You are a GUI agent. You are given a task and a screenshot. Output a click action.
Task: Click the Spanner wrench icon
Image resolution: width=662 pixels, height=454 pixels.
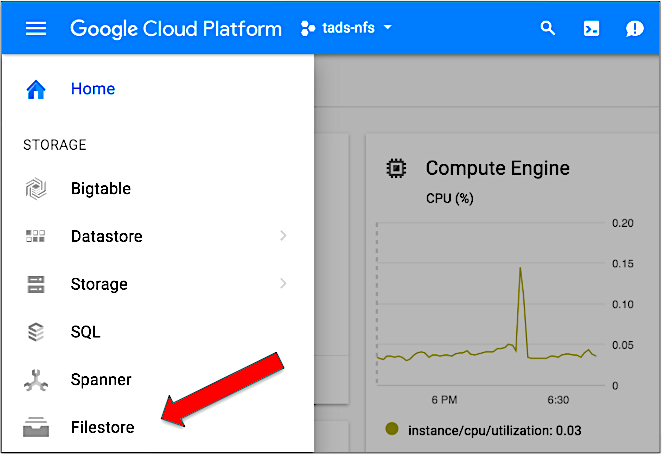pos(36,380)
